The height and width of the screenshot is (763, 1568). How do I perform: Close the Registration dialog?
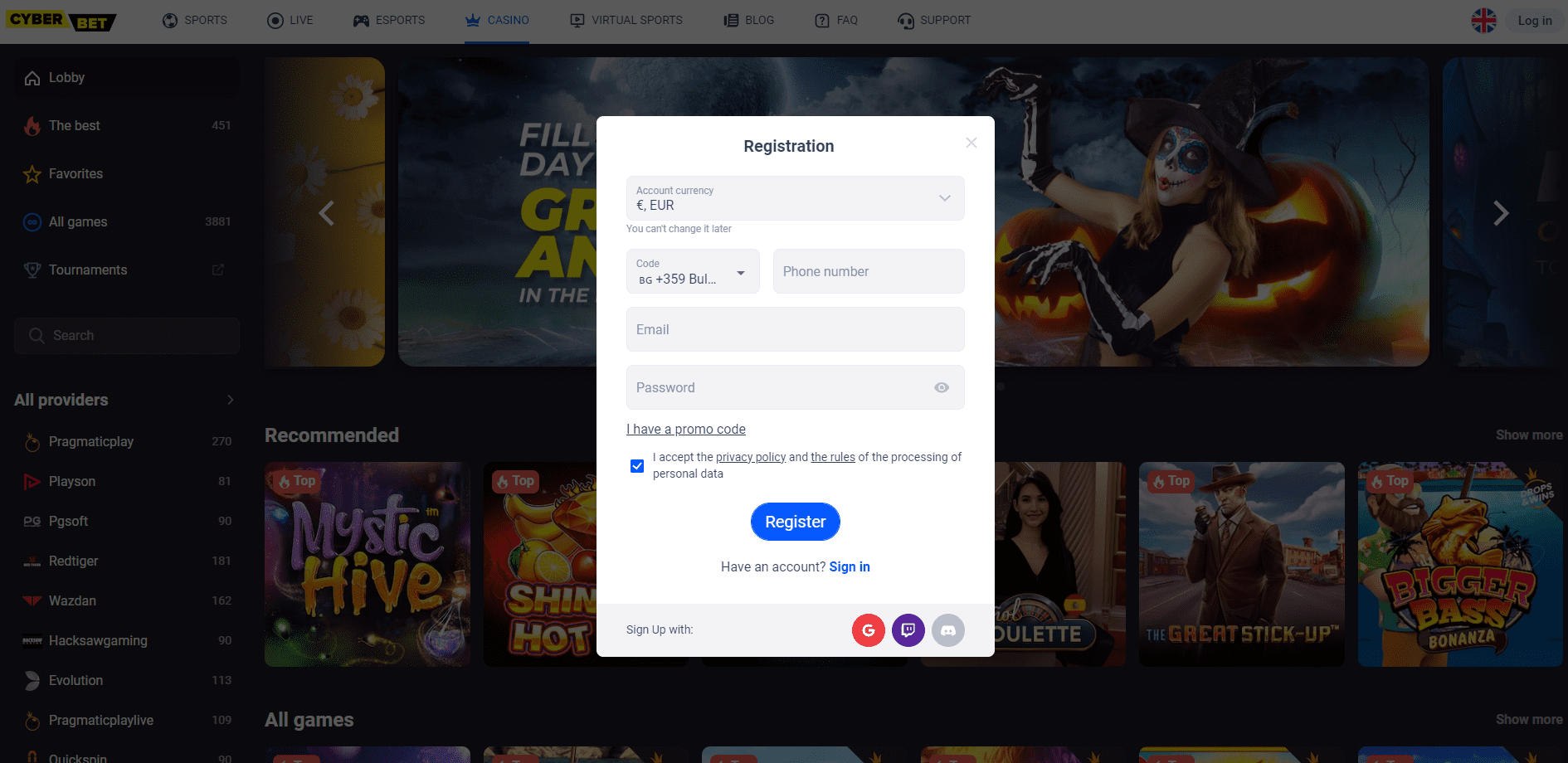pos(971,143)
